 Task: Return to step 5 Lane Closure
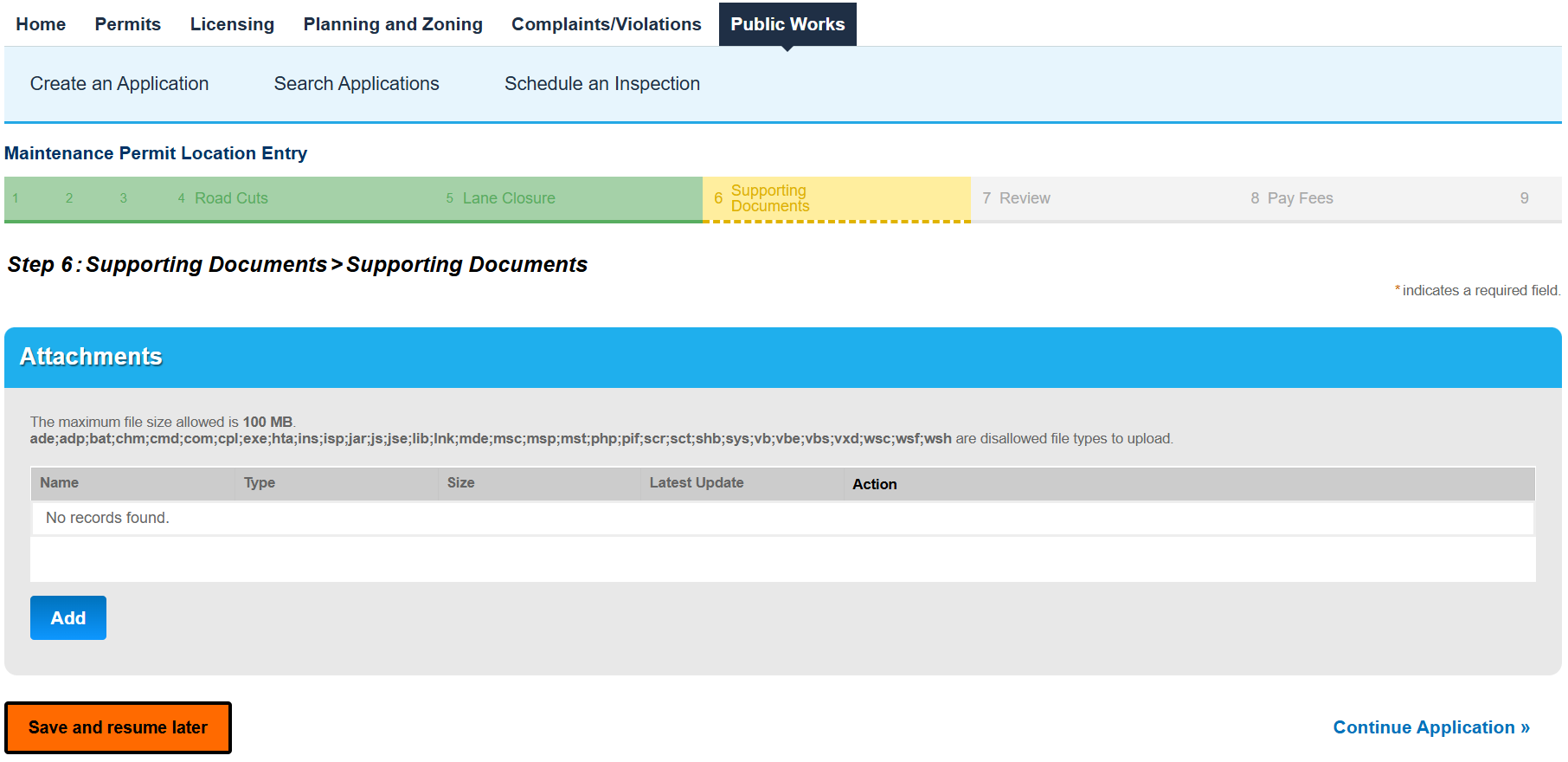(501, 198)
